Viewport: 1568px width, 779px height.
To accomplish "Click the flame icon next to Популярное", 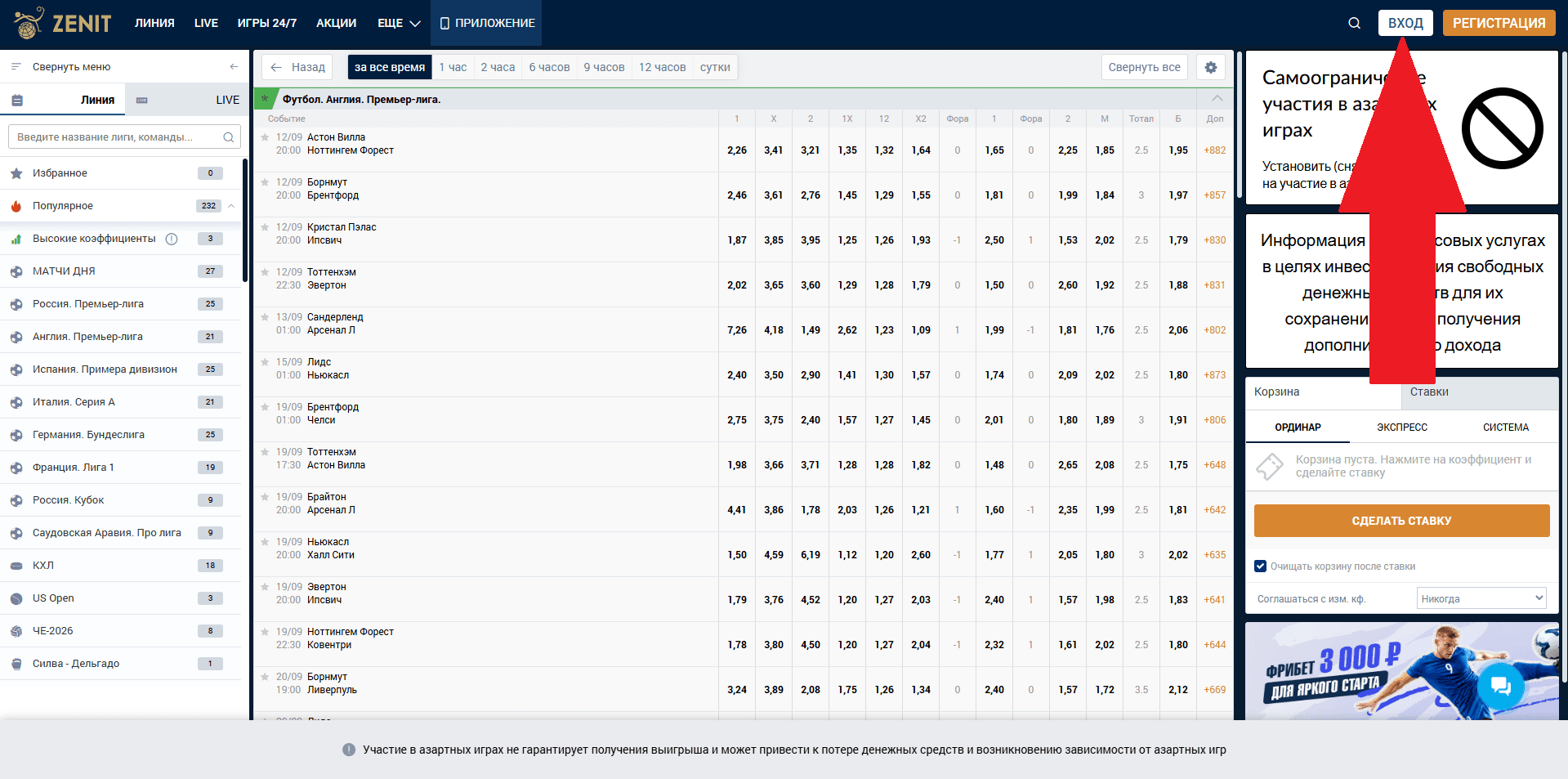I will coord(16,206).
